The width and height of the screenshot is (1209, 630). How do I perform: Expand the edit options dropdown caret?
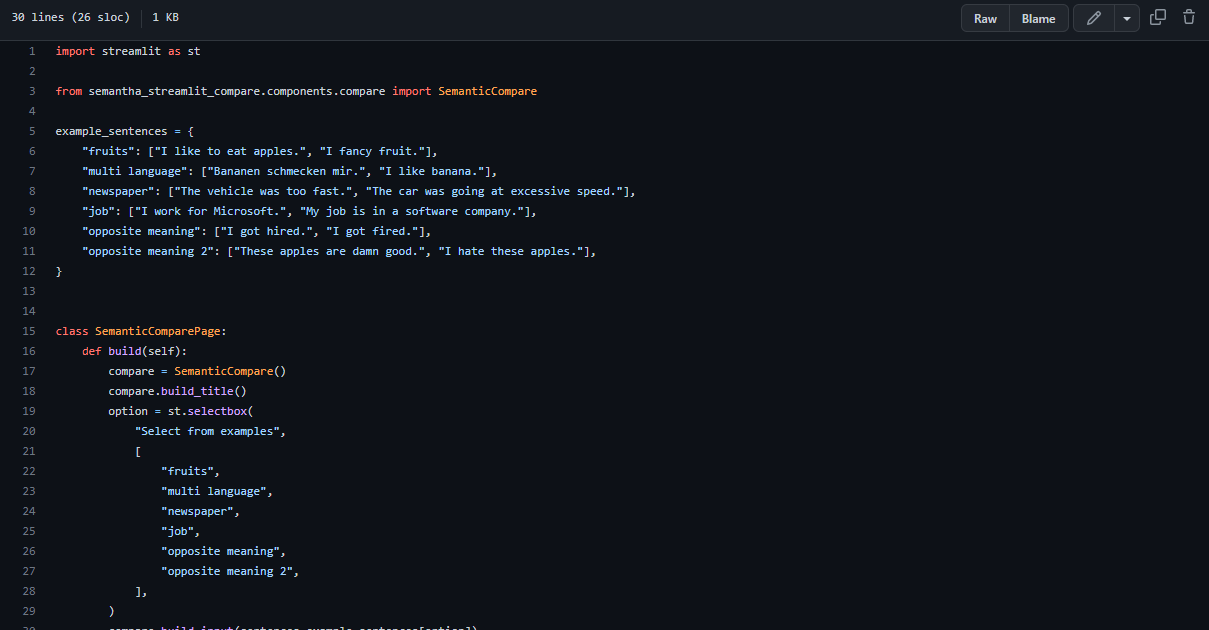point(1125,18)
